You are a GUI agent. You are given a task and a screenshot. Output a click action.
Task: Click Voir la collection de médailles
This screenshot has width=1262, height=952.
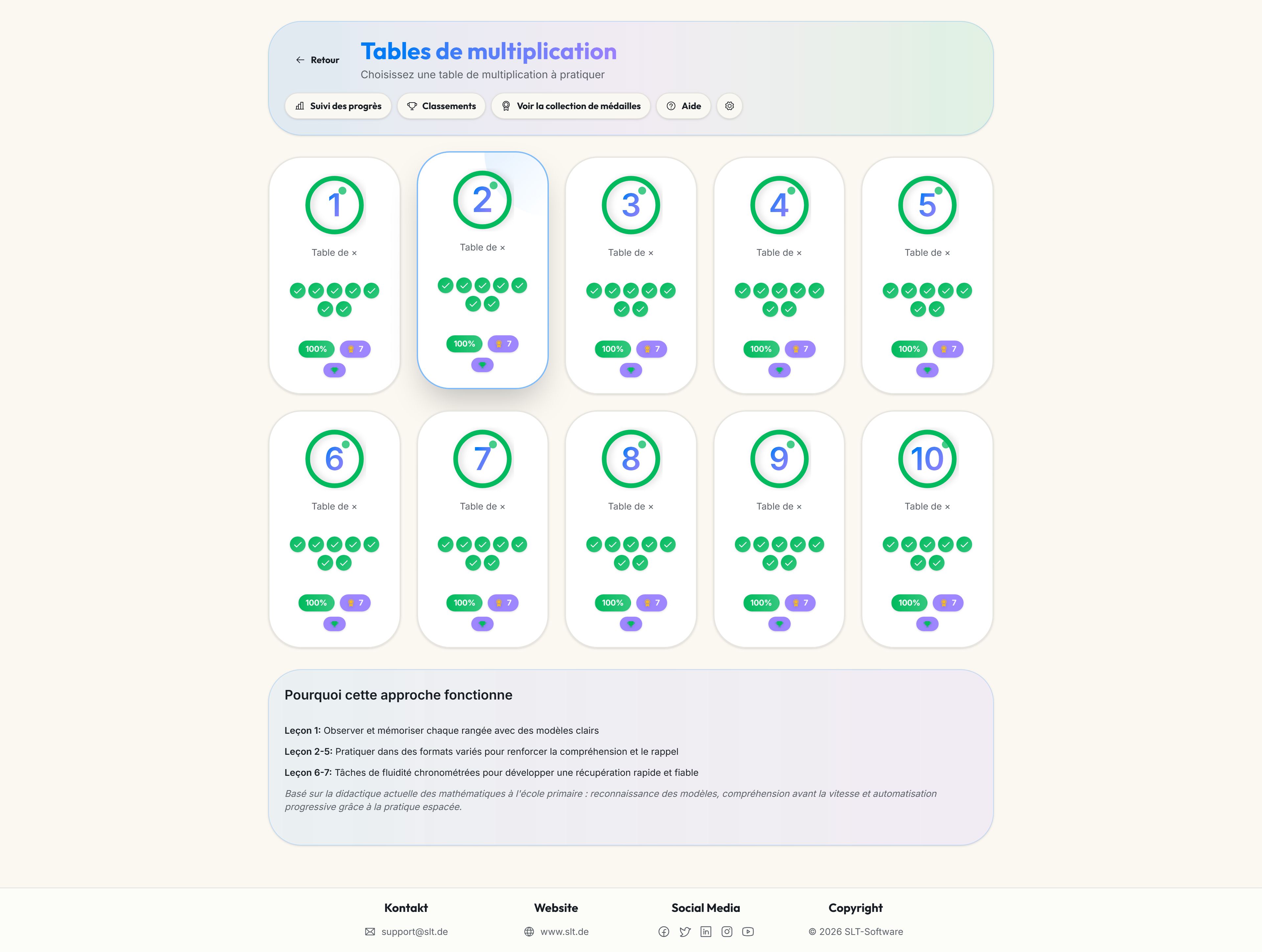571,106
